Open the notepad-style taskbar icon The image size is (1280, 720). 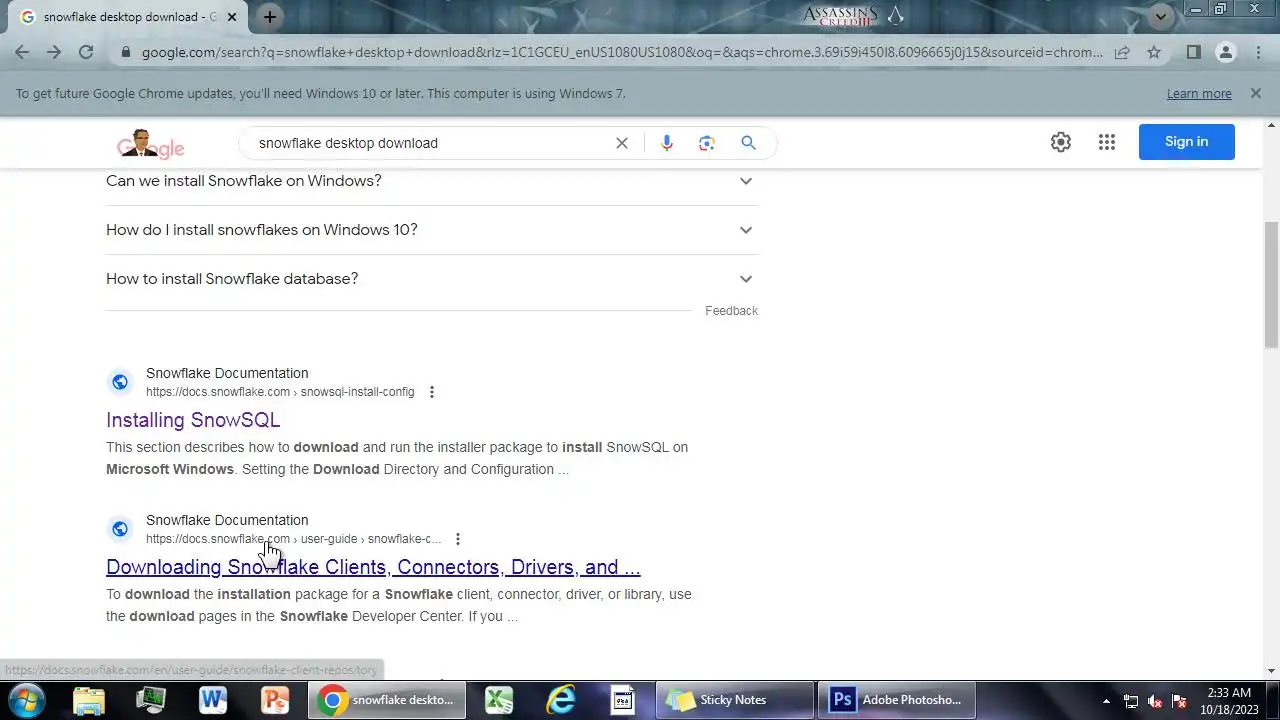[623, 700]
